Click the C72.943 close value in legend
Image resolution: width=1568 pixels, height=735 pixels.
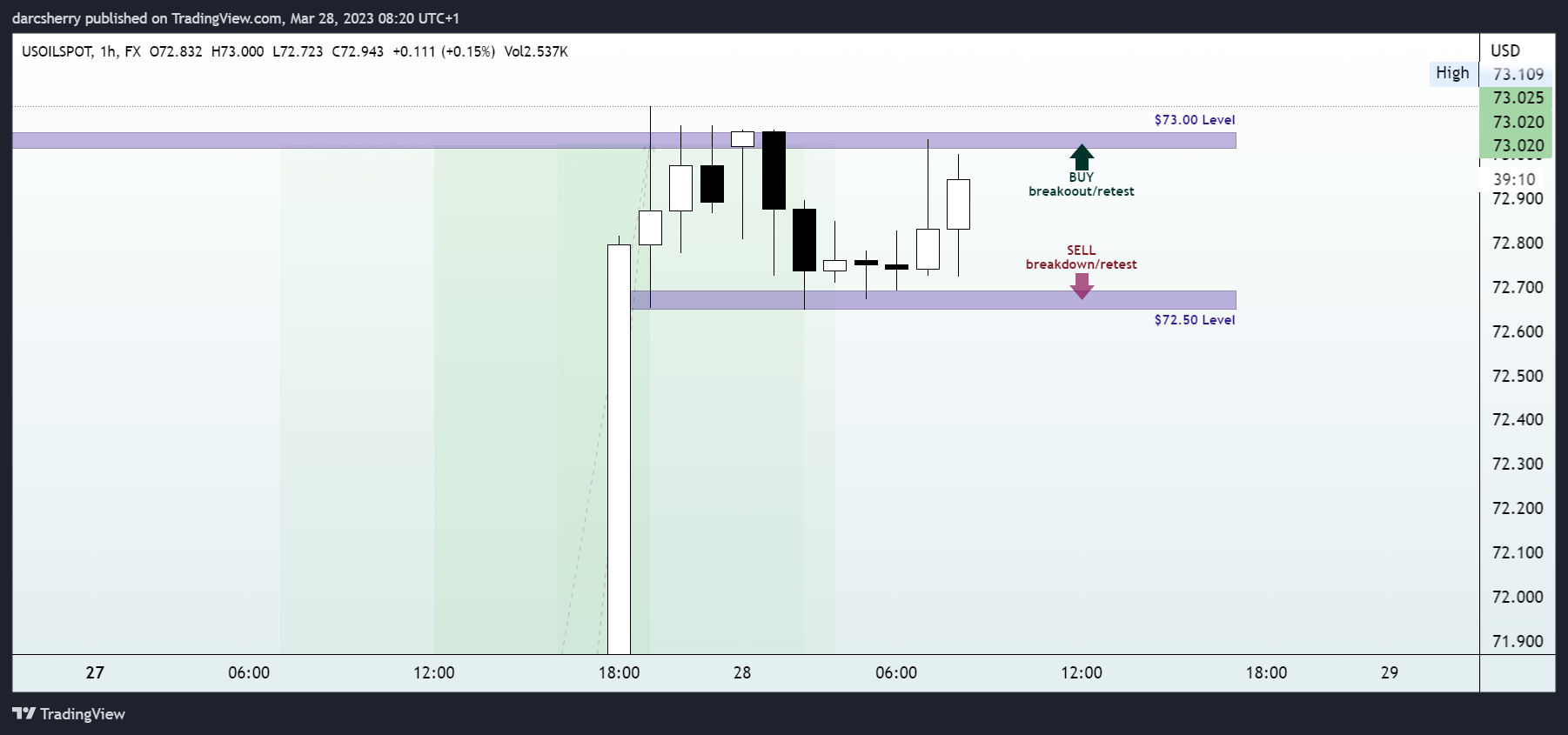(x=358, y=51)
